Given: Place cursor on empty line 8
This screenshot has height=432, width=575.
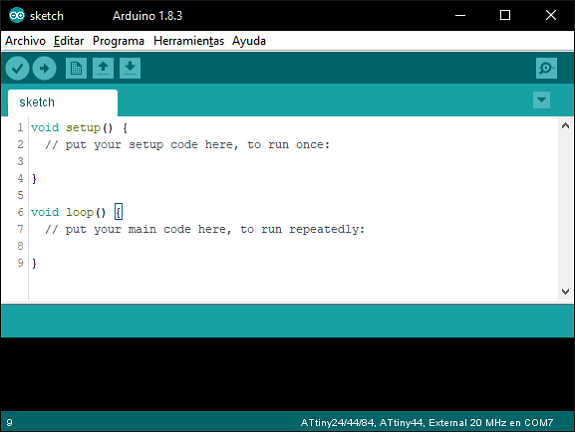Looking at the screenshot, I should tap(293, 246).
